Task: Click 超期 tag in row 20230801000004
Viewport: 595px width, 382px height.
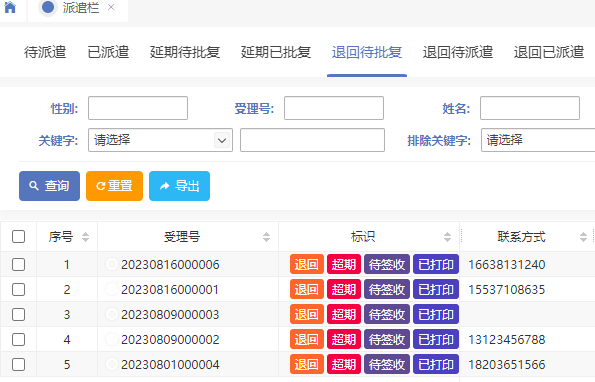Action: tap(344, 364)
